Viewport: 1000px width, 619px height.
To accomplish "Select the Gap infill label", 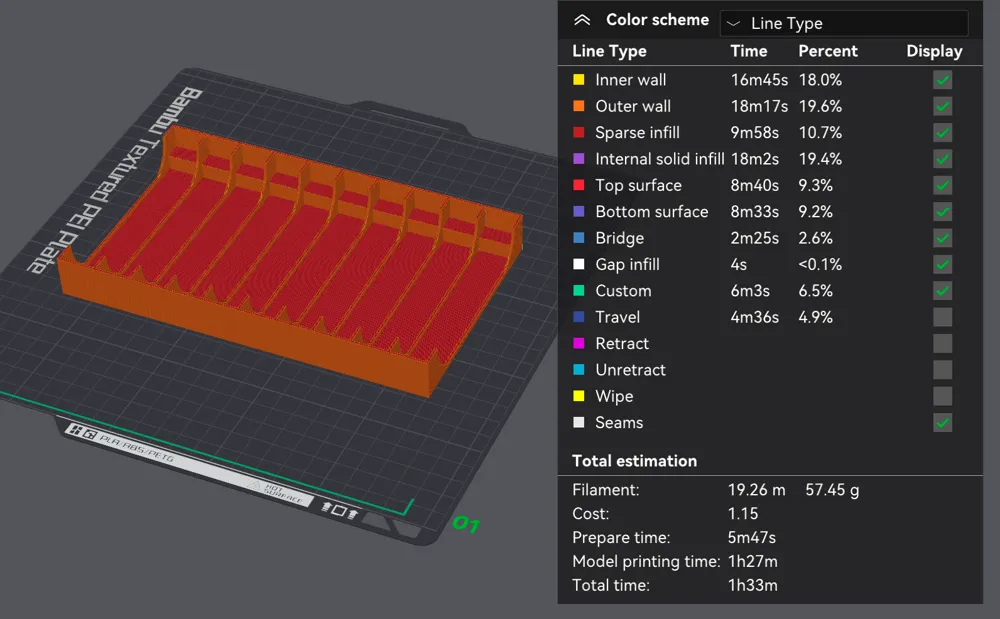I will tap(627, 265).
